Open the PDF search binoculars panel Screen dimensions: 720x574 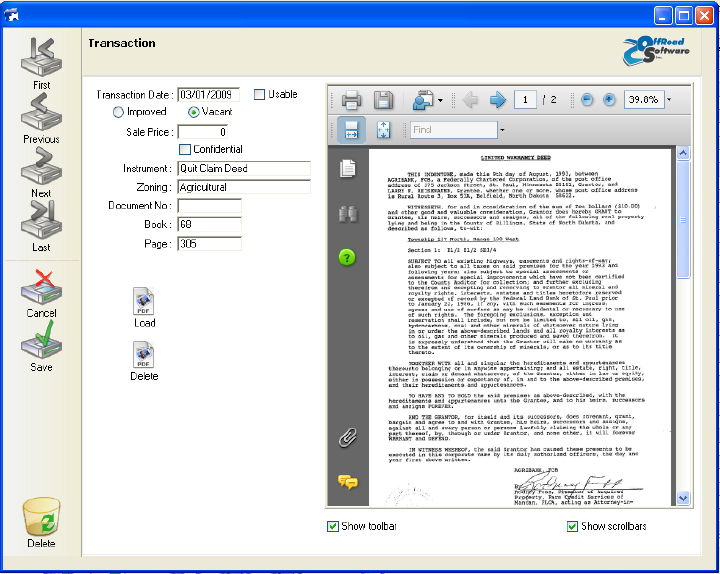pyautogui.click(x=348, y=214)
